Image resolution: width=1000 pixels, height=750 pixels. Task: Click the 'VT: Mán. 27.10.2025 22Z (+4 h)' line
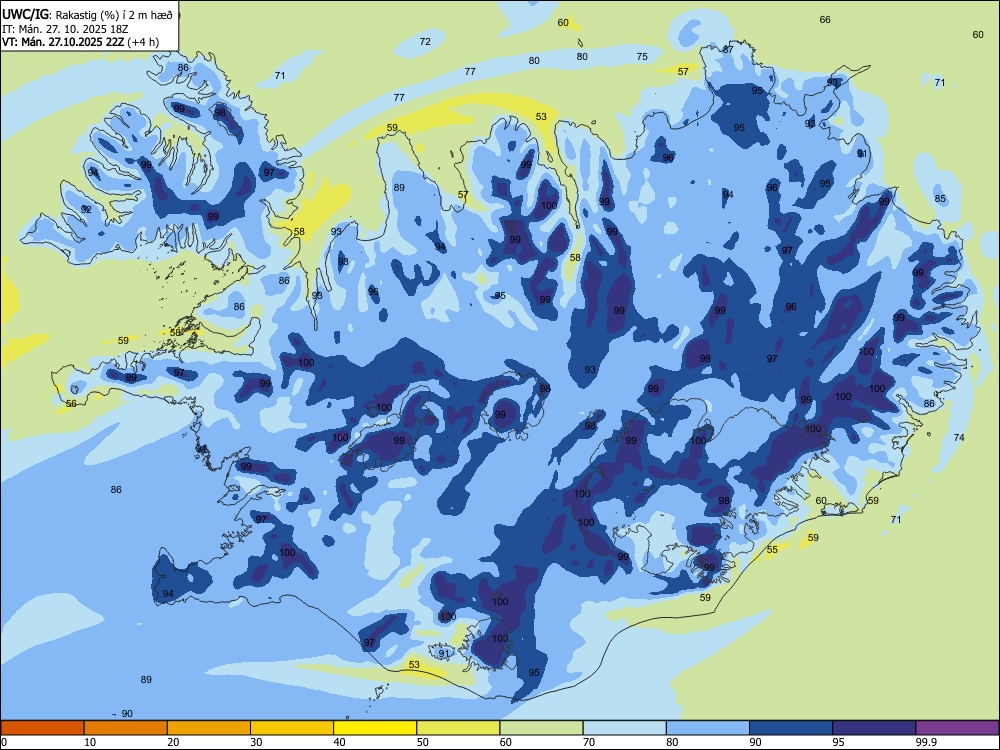pyautogui.click(x=80, y=42)
